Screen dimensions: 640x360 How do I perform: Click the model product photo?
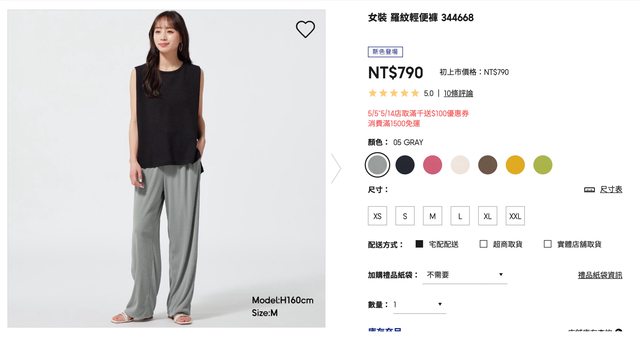pyautogui.click(x=166, y=169)
